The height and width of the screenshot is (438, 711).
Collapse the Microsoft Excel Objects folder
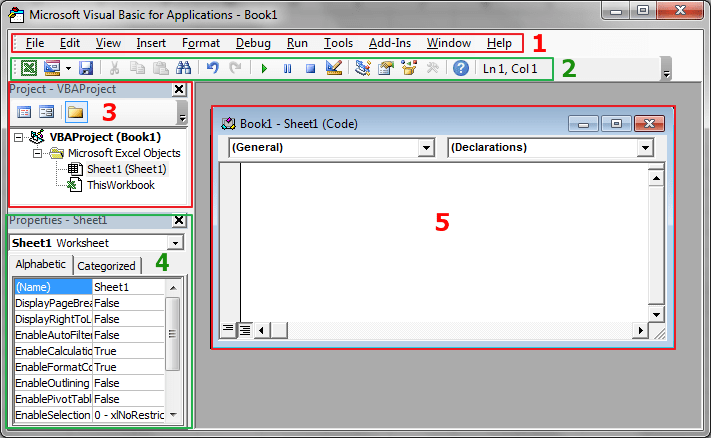tap(37, 153)
